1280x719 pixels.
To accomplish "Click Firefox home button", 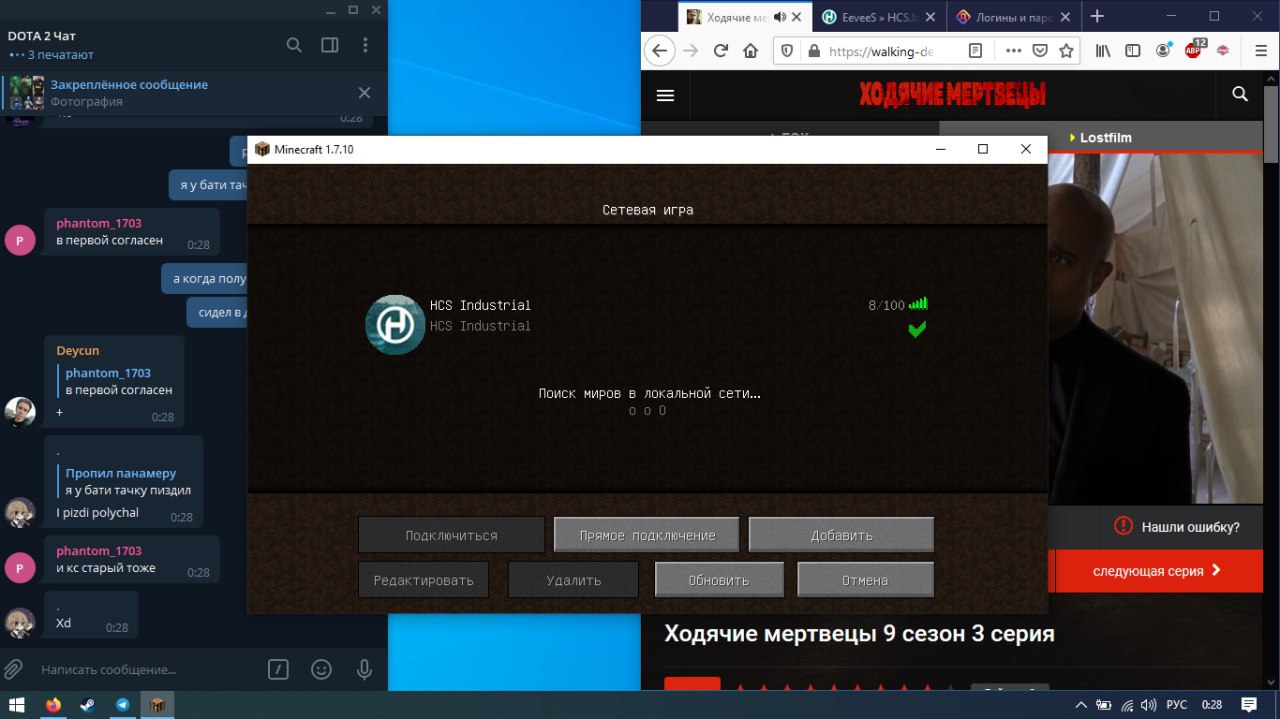I will coord(750,51).
